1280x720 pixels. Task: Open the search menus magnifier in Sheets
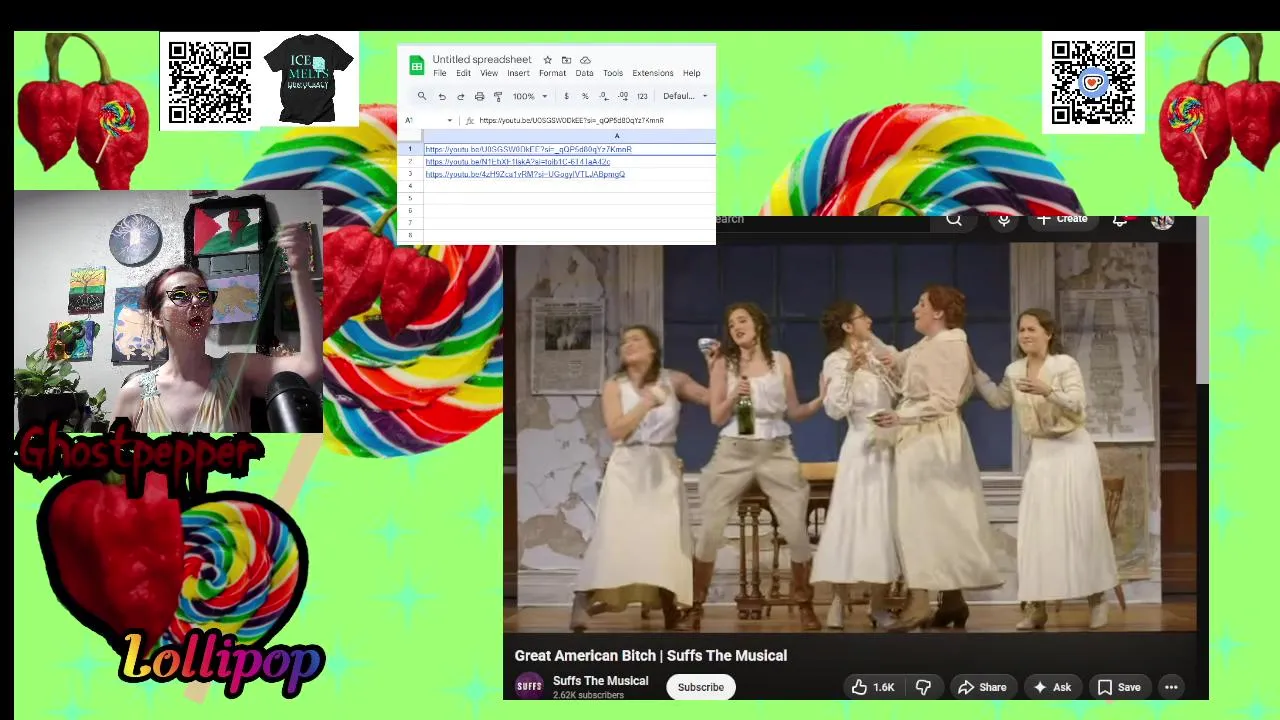coord(422,96)
